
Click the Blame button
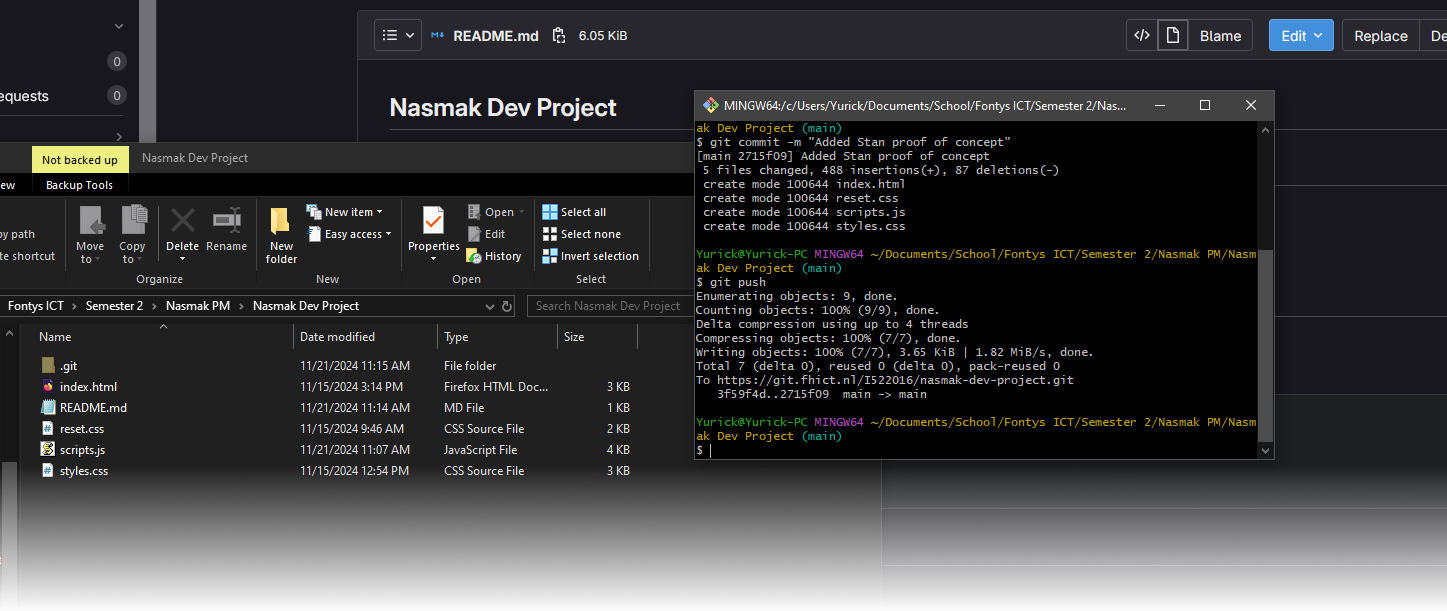click(1220, 36)
